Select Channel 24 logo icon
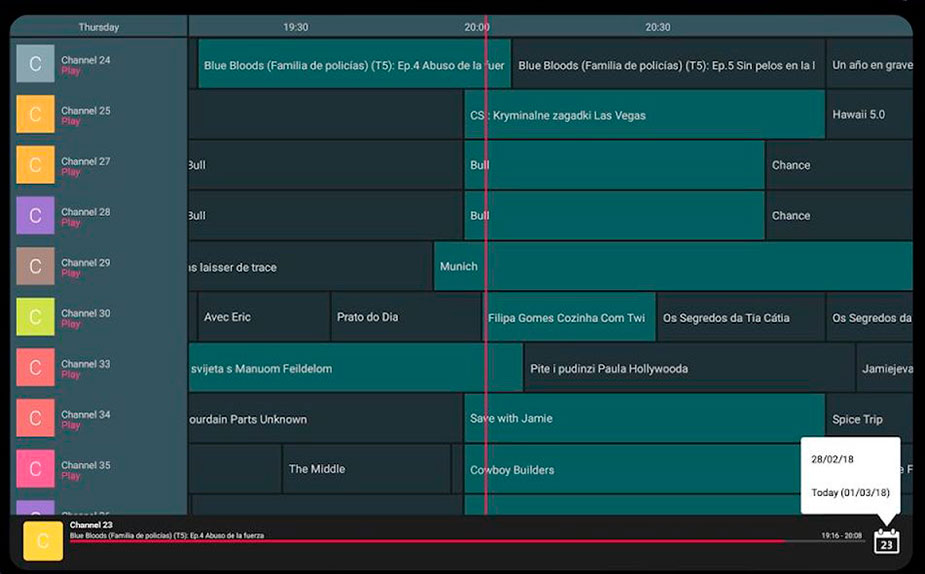Screen dimensions: 925x574 pos(35,63)
